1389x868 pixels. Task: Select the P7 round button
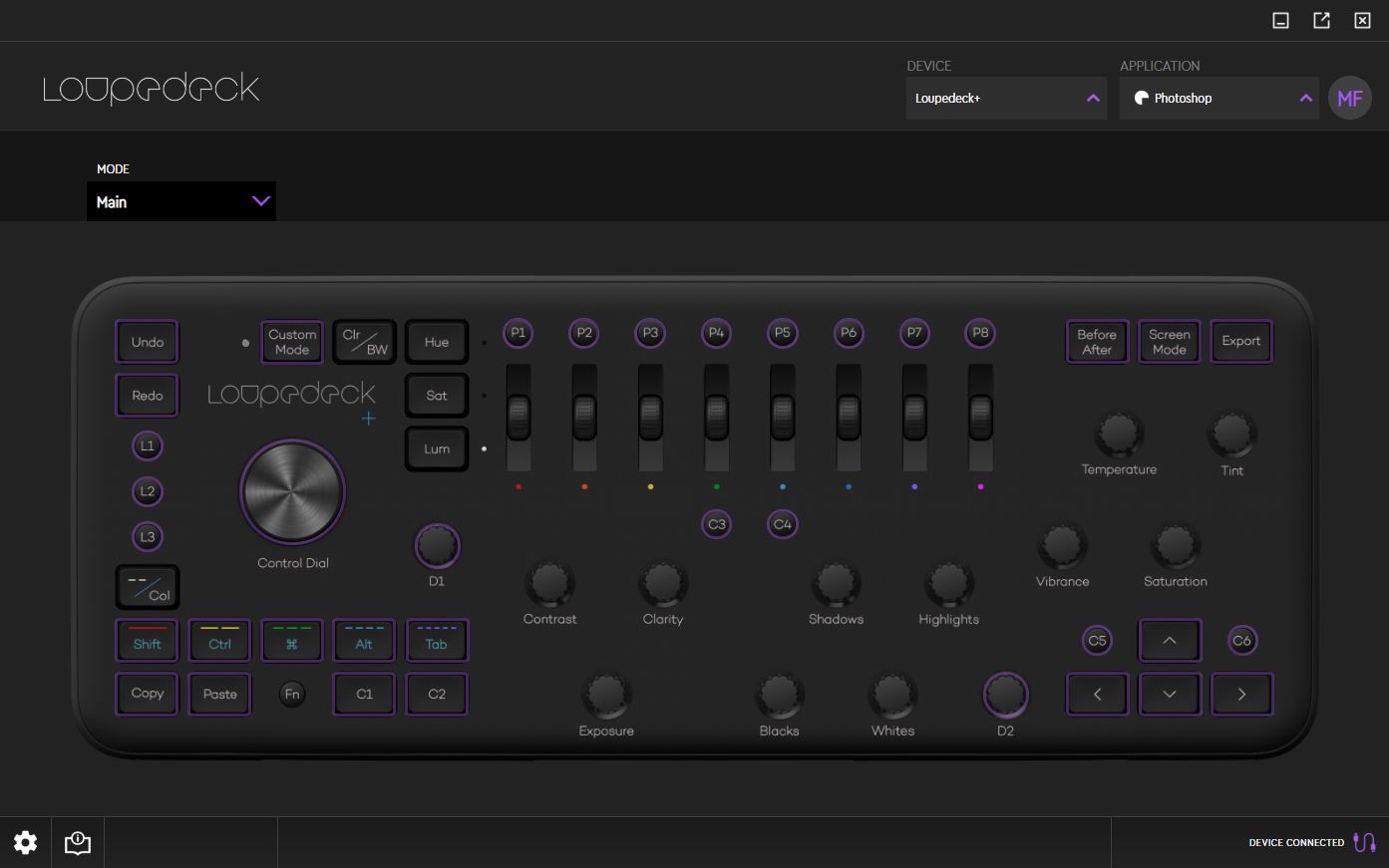[914, 333]
